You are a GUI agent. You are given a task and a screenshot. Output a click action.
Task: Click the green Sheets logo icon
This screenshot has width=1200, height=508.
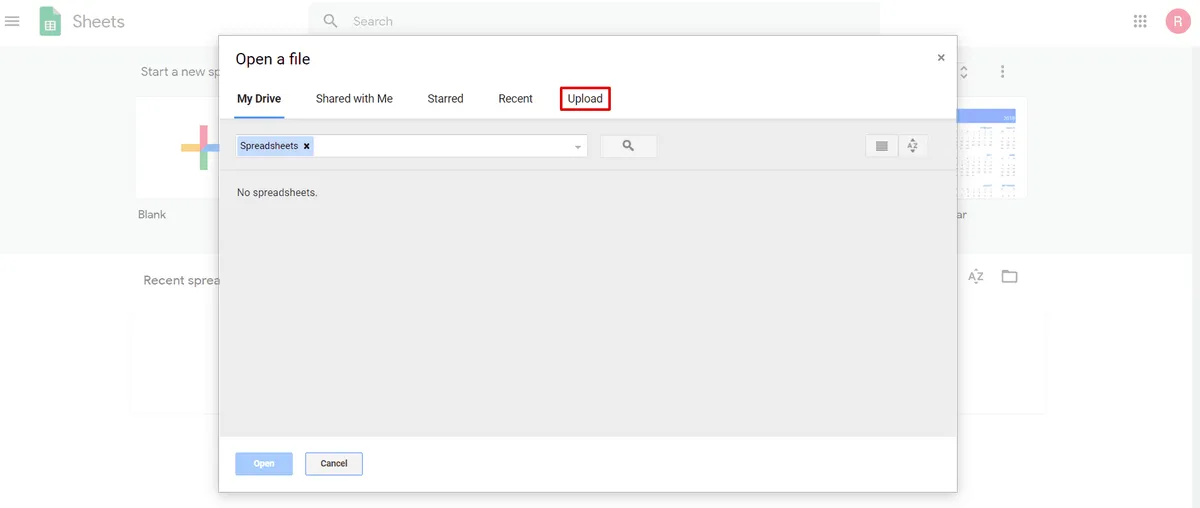[x=50, y=21]
